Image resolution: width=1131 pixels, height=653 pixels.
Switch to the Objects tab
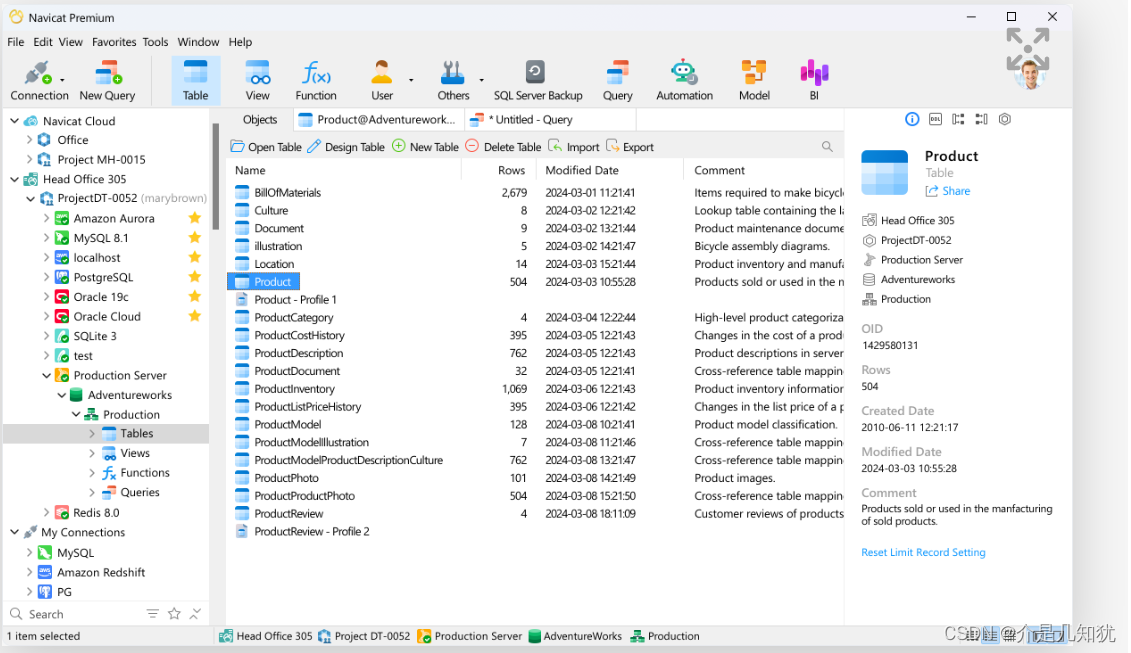point(260,120)
